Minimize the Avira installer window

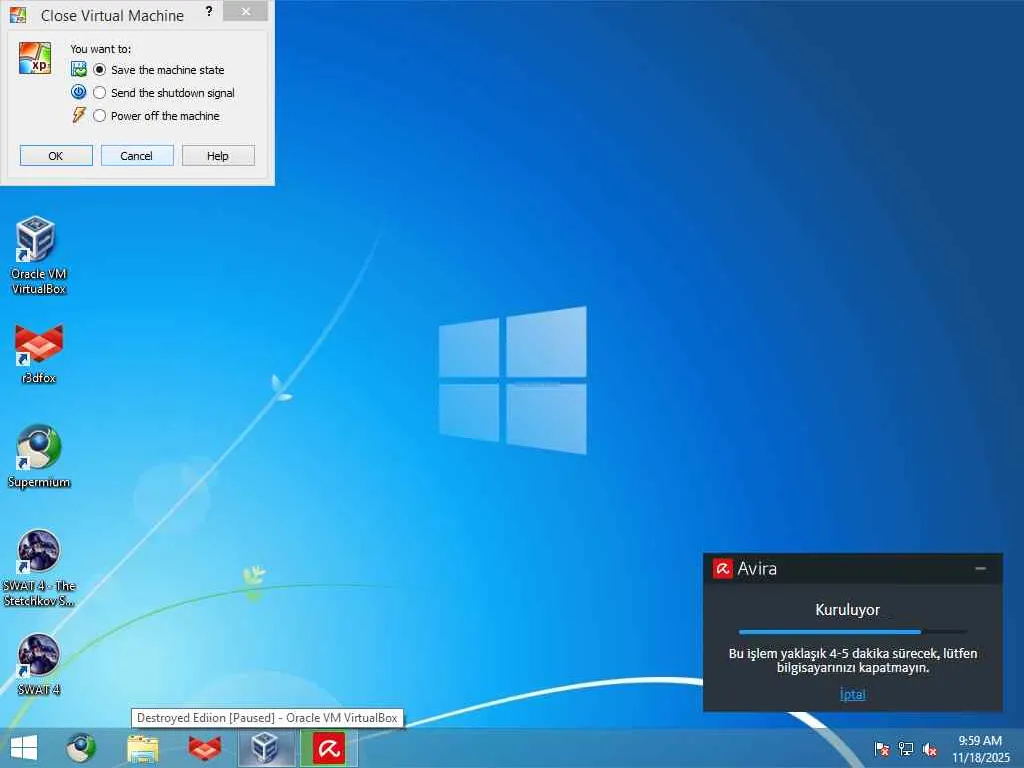point(980,568)
